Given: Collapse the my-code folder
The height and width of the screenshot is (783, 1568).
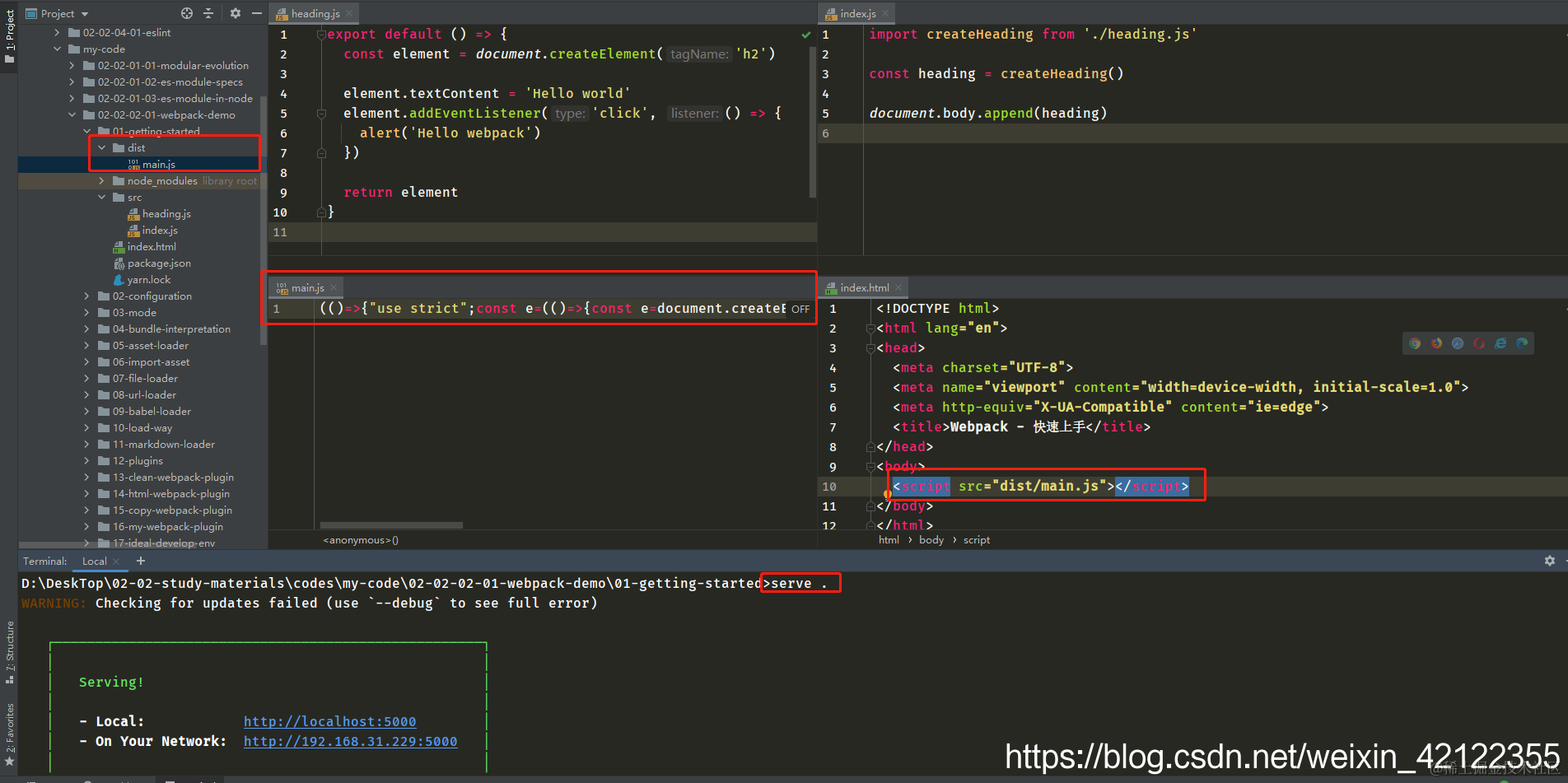Looking at the screenshot, I should pos(57,49).
